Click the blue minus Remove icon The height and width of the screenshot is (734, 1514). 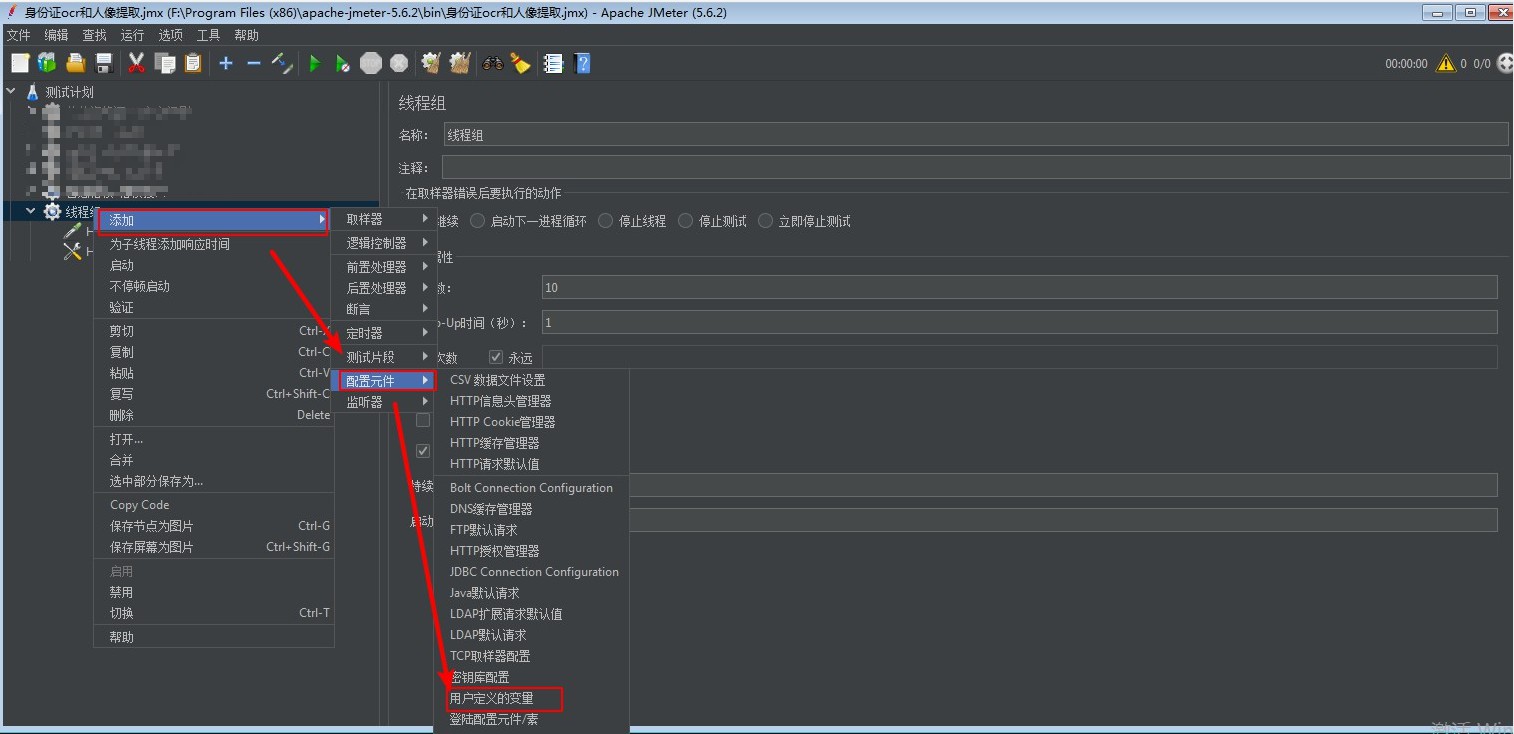tap(254, 63)
